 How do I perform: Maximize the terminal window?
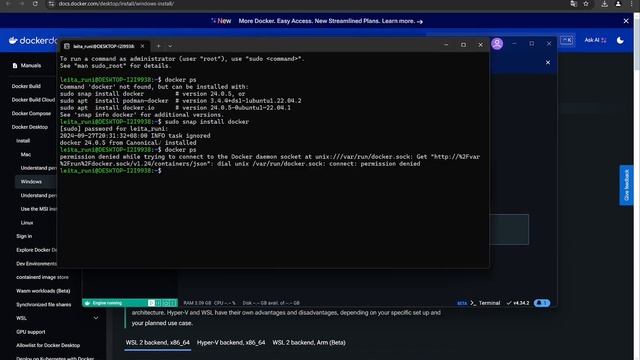(x=463, y=45)
